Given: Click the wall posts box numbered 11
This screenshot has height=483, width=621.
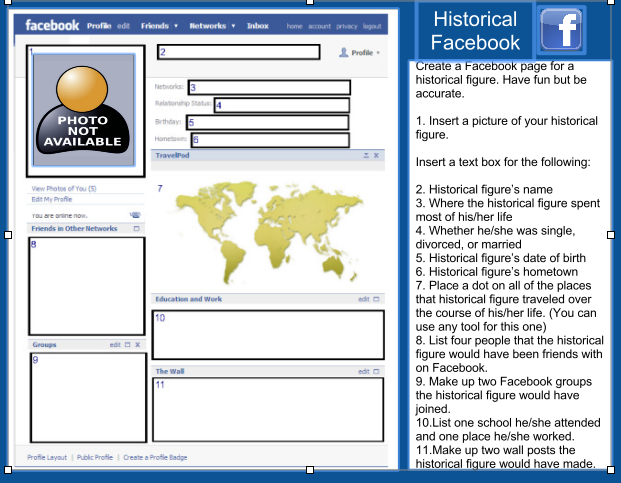Looking at the screenshot, I should [x=268, y=409].
